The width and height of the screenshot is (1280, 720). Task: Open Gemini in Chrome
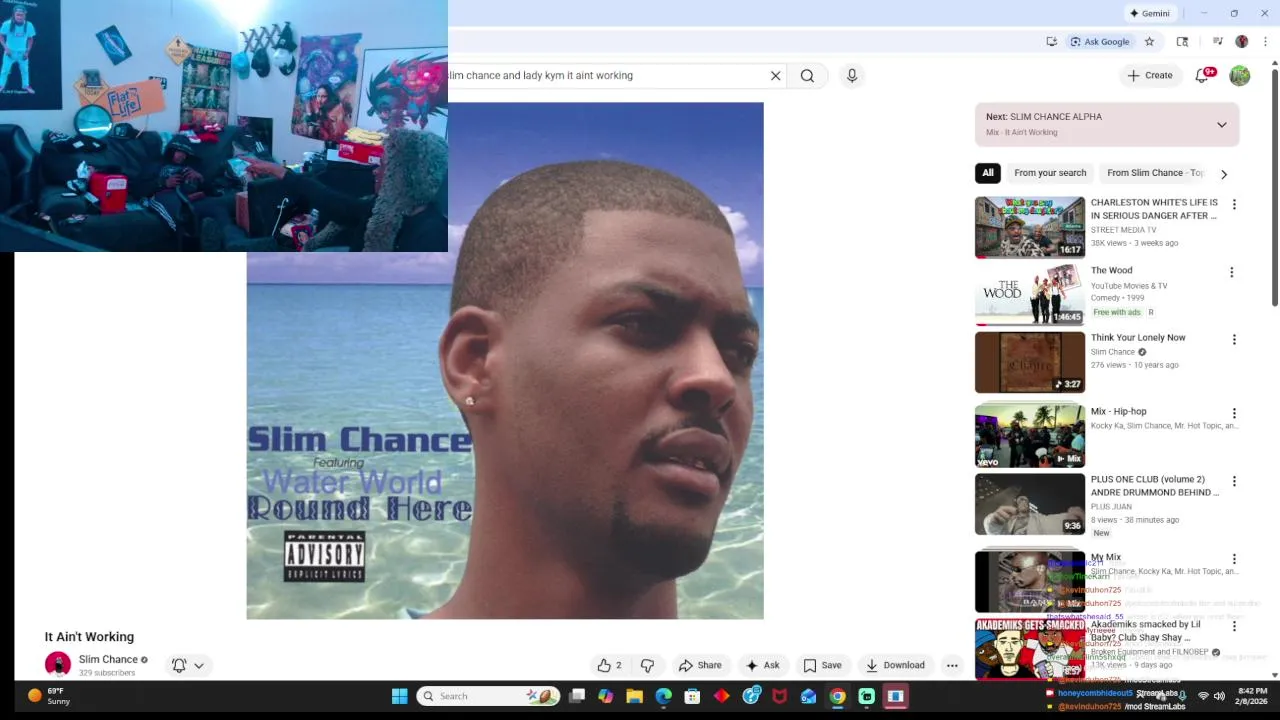click(1150, 13)
